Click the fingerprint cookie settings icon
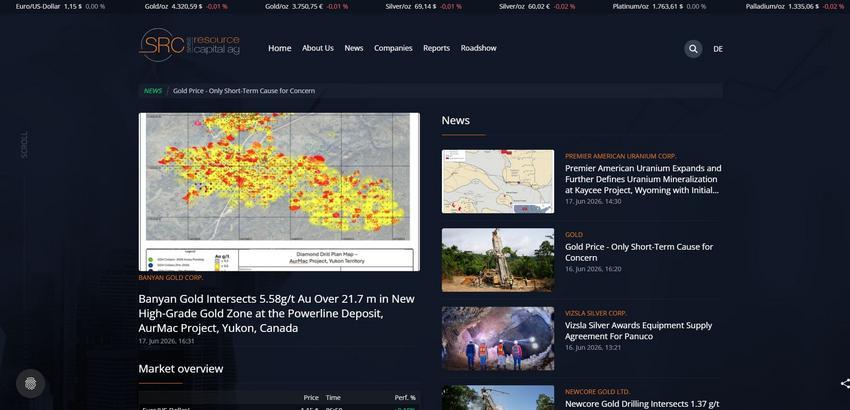Screen dimensions: 850x410 coord(30,383)
